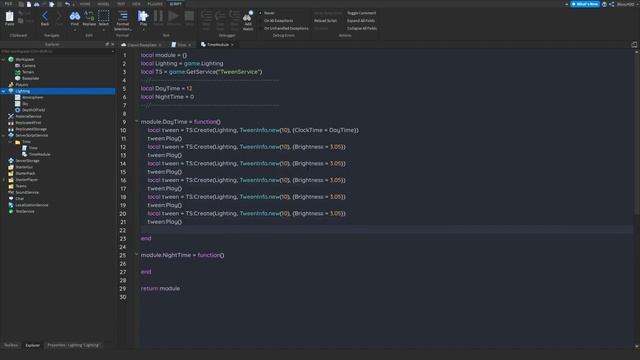Image resolution: width=640 pixels, height=360 pixels.
Task: Collapse the Lighting tree node
Action: point(4,91)
